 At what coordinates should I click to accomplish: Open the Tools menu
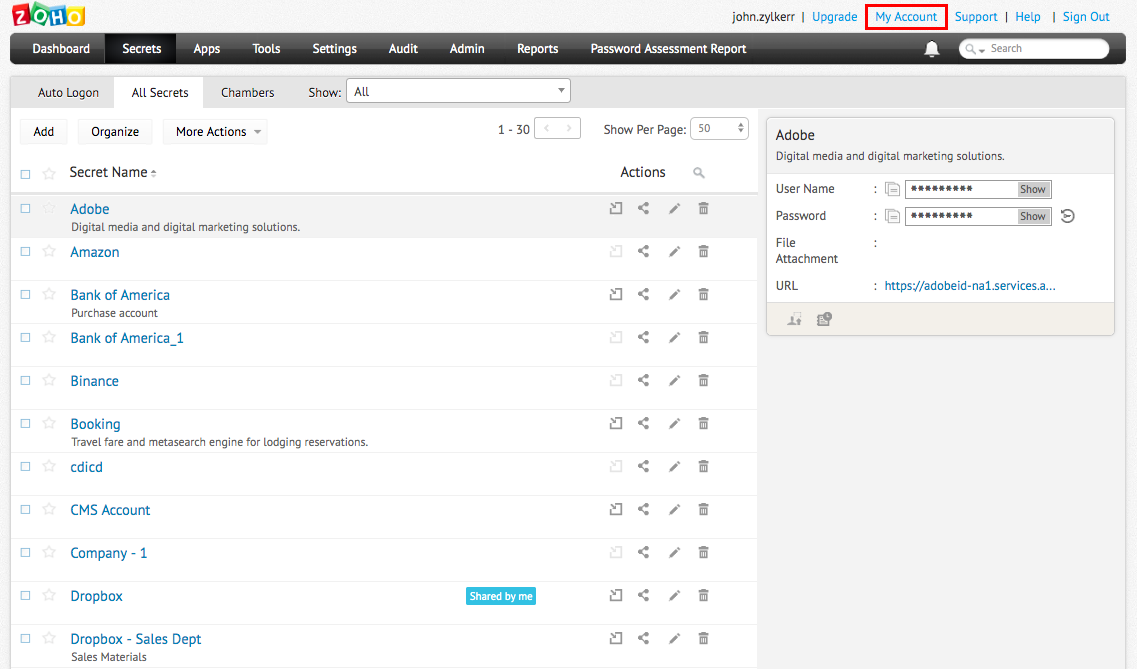(x=266, y=49)
